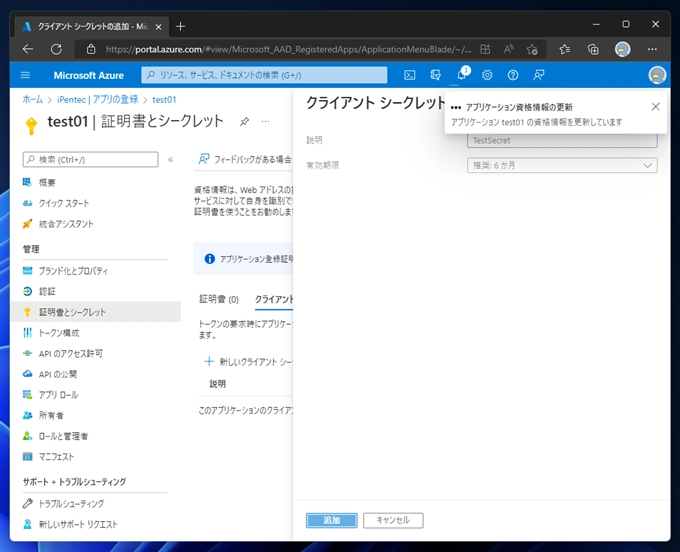Open the more options ellipsis beside title
Image resolution: width=680 pixels, height=552 pixels.
pyautogui.click(x=265, y=121)
